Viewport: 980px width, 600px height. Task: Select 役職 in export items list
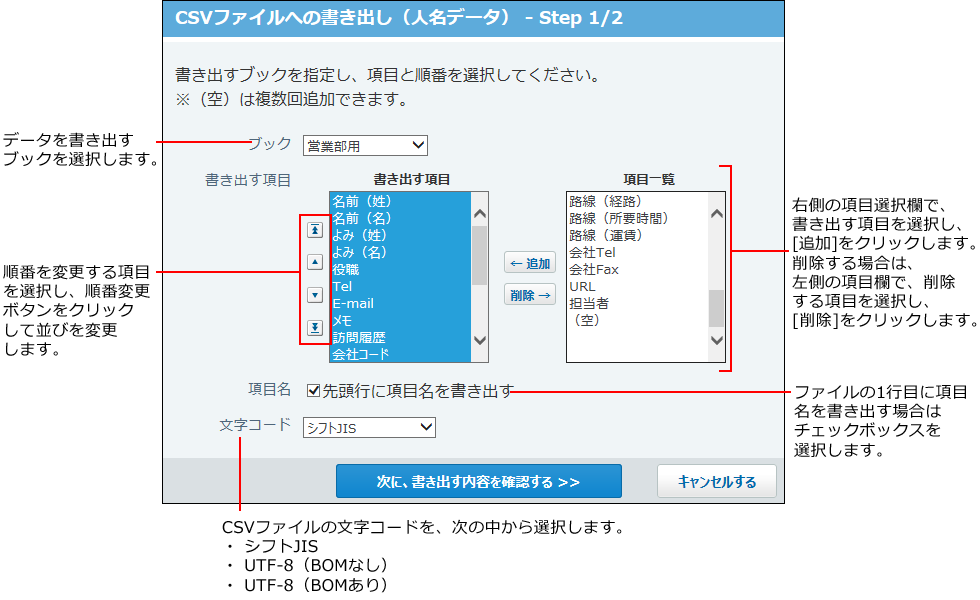click(400, 269)
